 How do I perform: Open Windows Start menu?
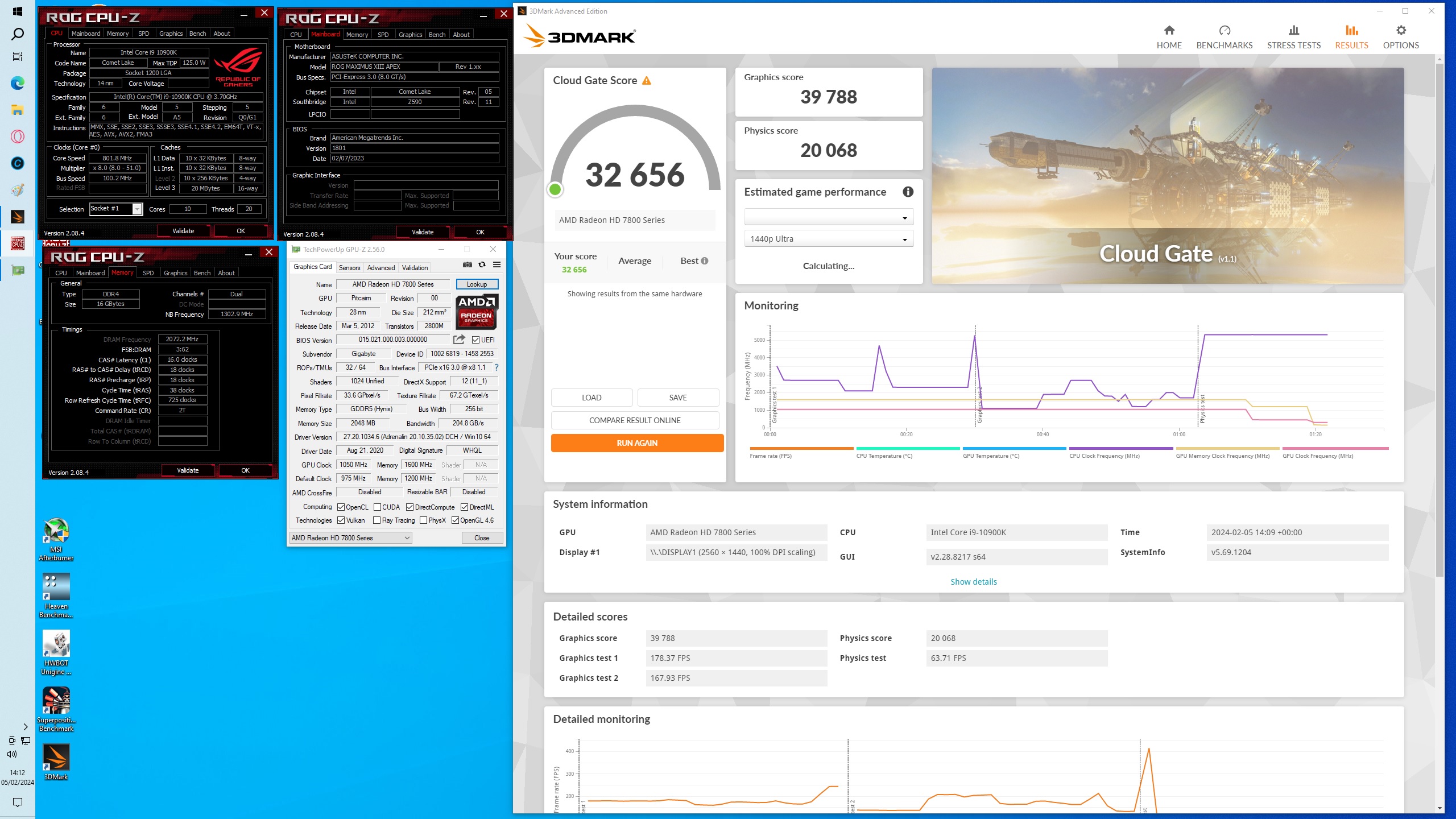pos(17,11)
